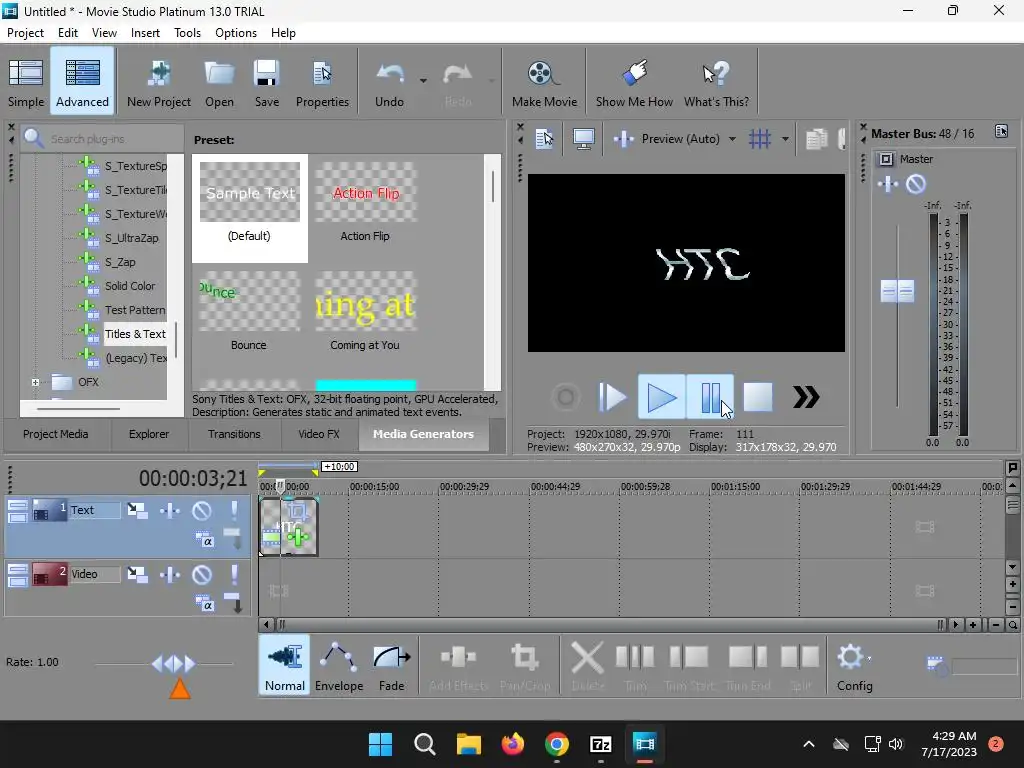Open the Undo history dropdown arrow
Screen dimensions: 1024x768
coord(423,81)
